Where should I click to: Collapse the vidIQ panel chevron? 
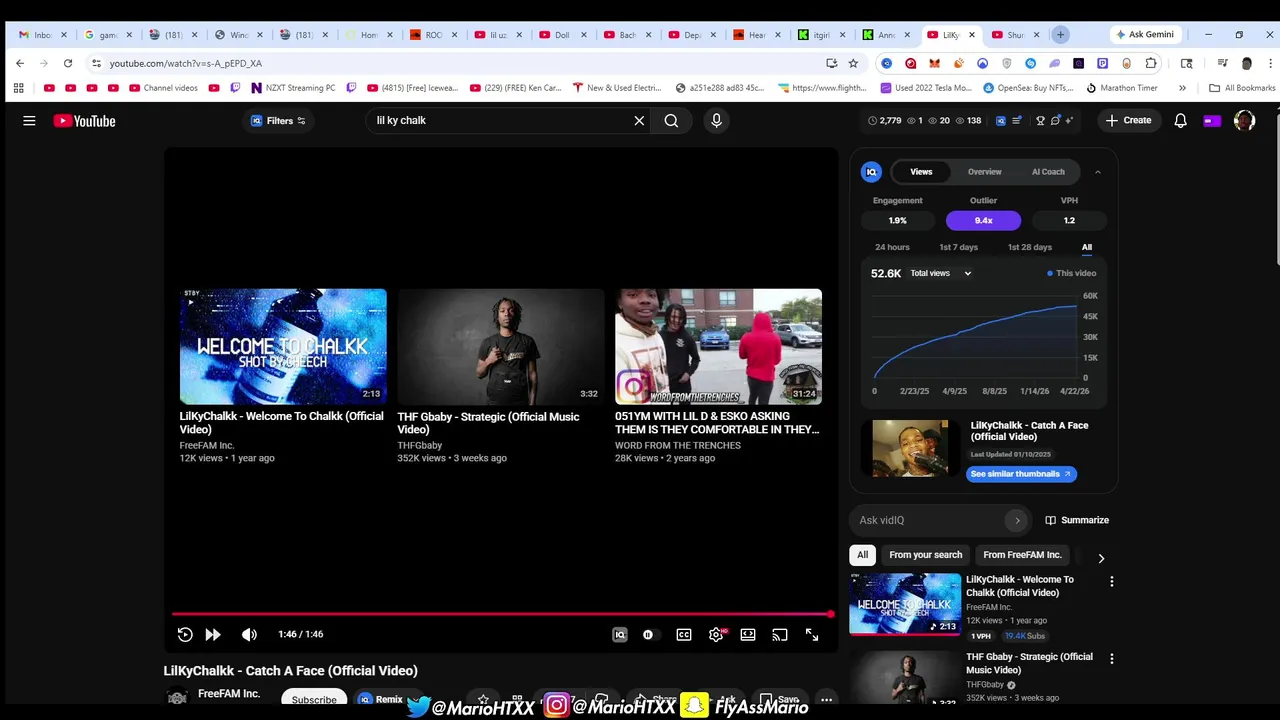click(1097, 172)
